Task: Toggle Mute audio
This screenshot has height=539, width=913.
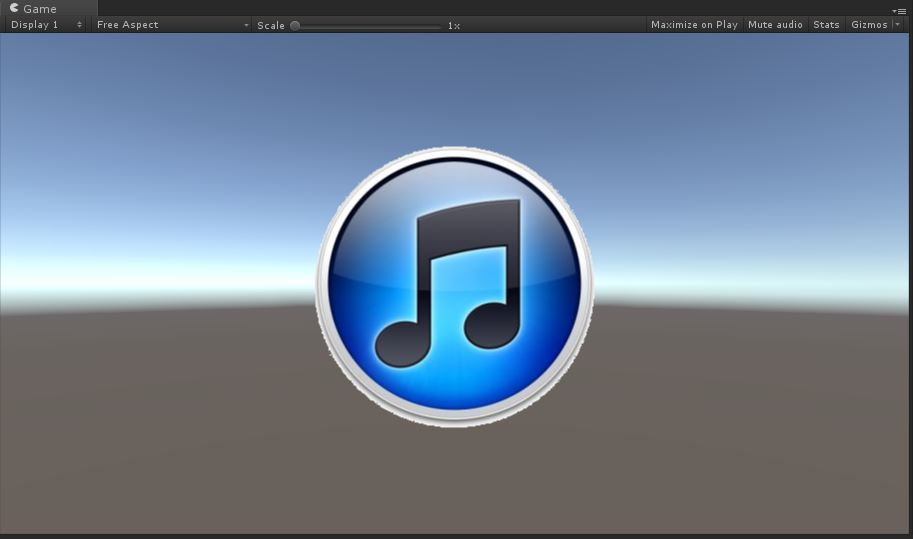Action: point(775,24)
